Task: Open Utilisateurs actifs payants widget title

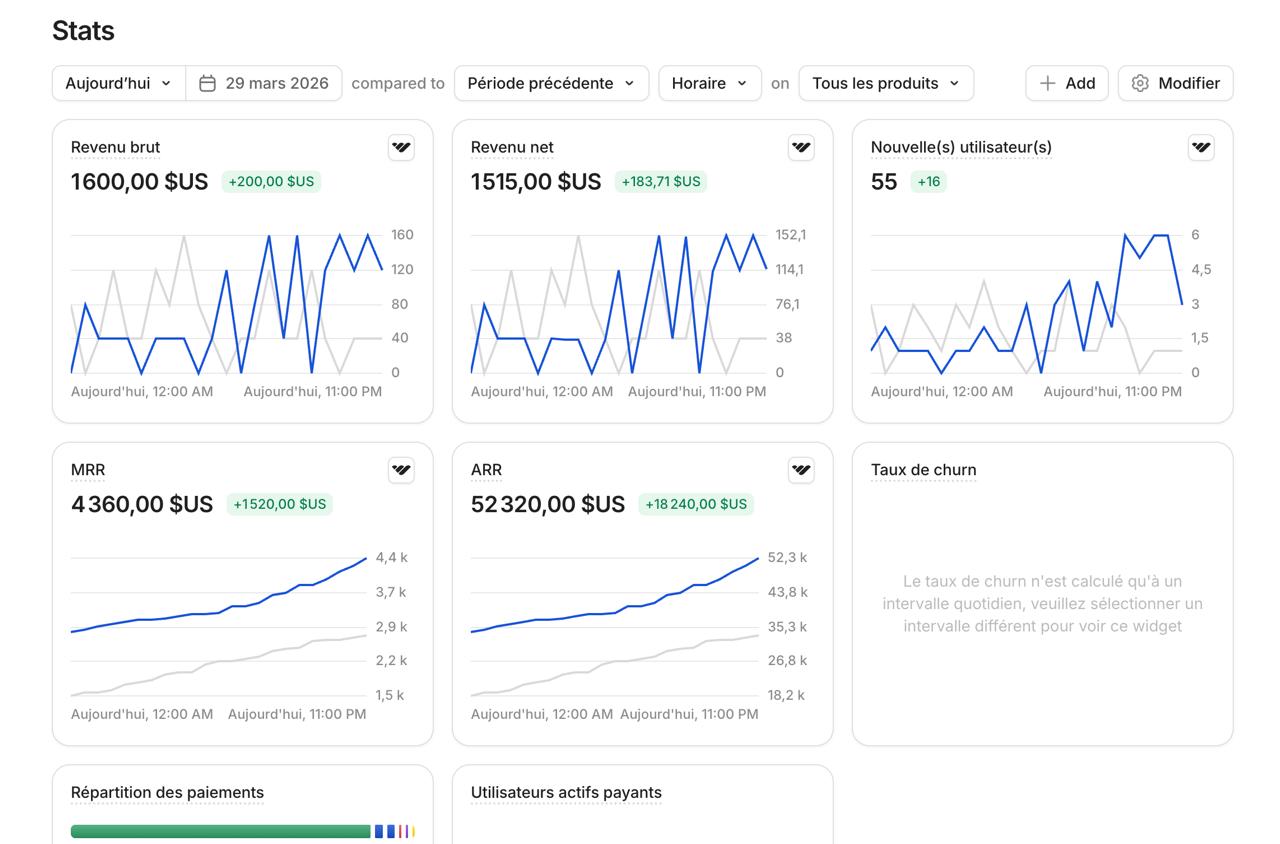Action: (x=566, y=793)
